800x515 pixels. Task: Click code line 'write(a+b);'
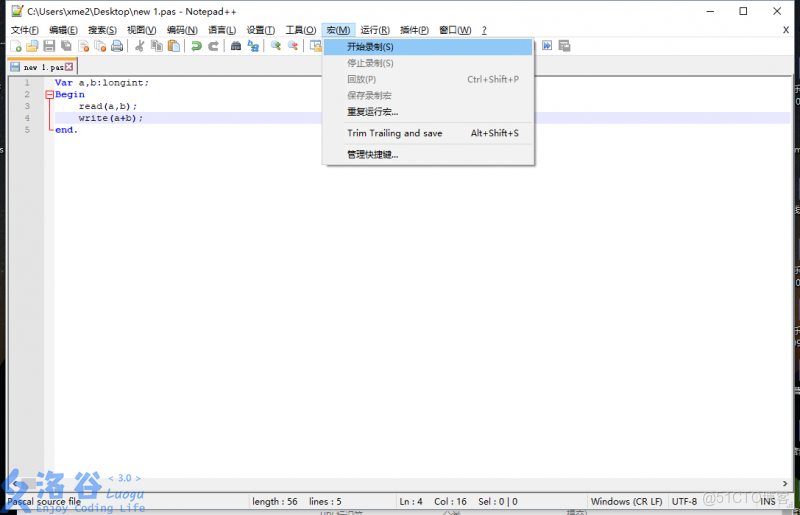pos(111,118)
